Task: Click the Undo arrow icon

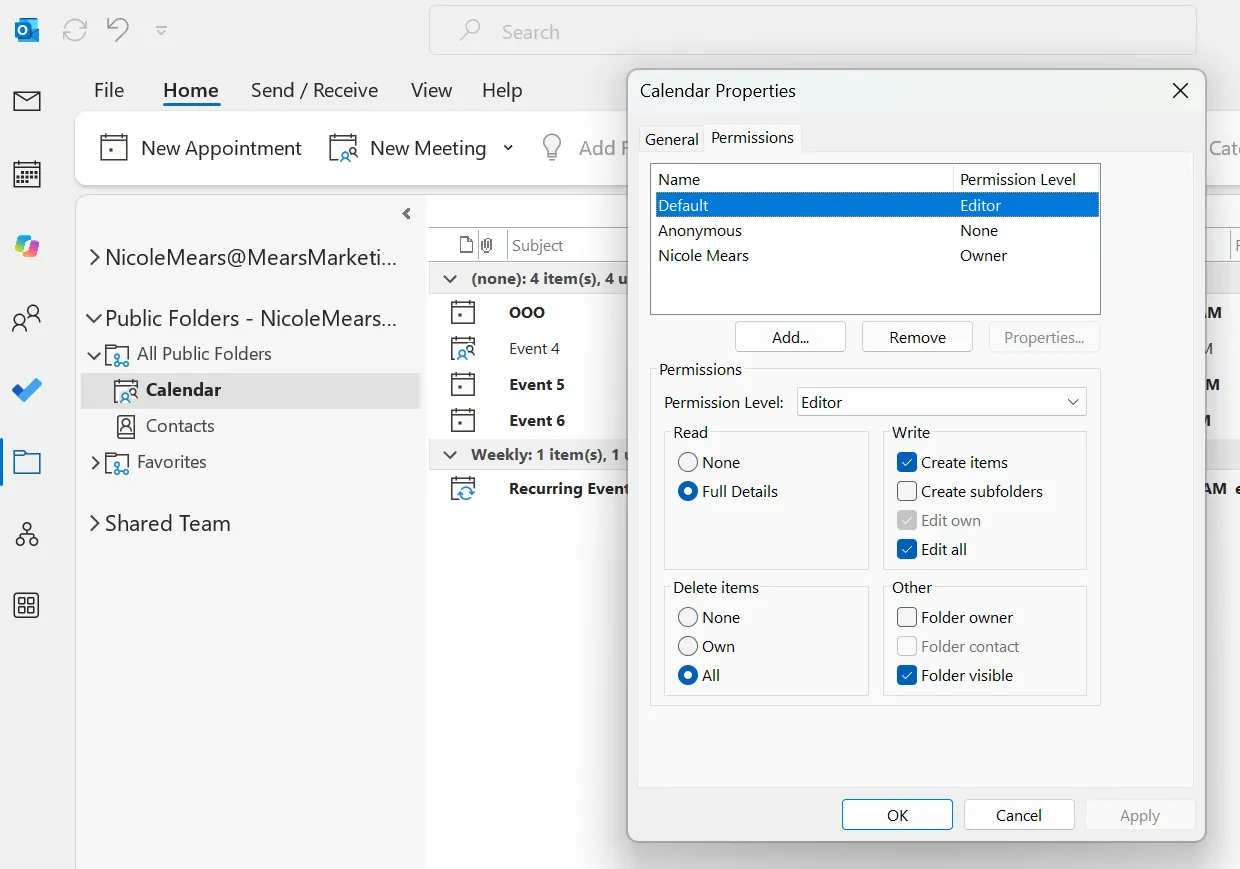Action: coord(118,30)
